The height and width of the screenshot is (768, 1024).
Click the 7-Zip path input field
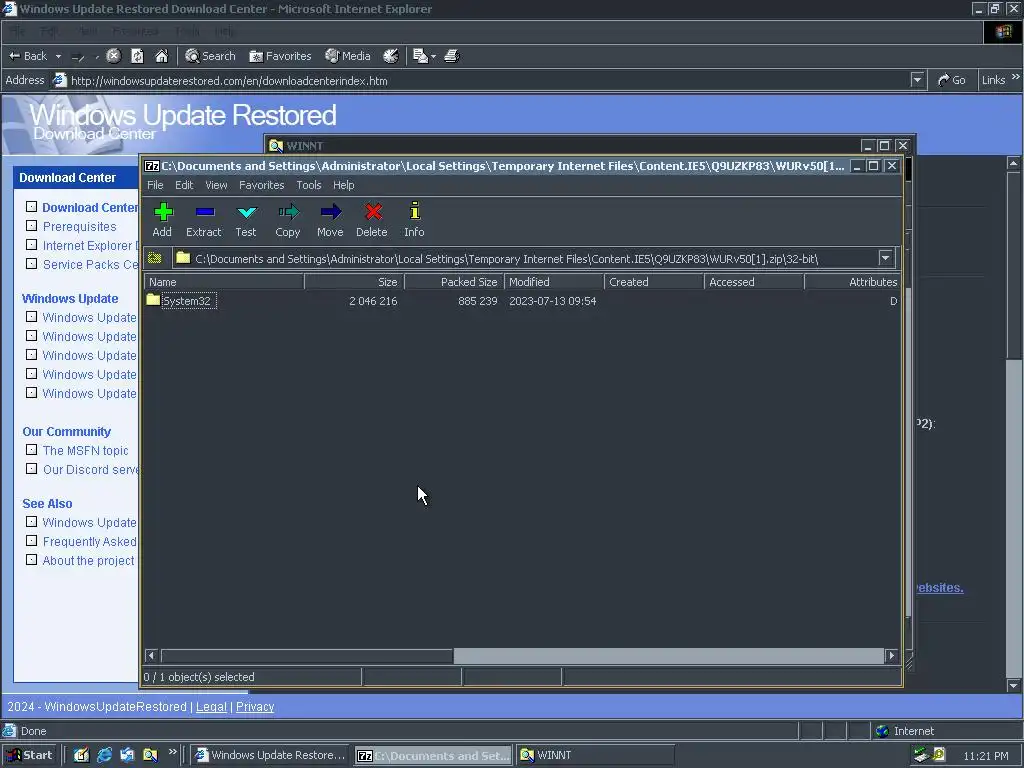click(x=526, y=259)
